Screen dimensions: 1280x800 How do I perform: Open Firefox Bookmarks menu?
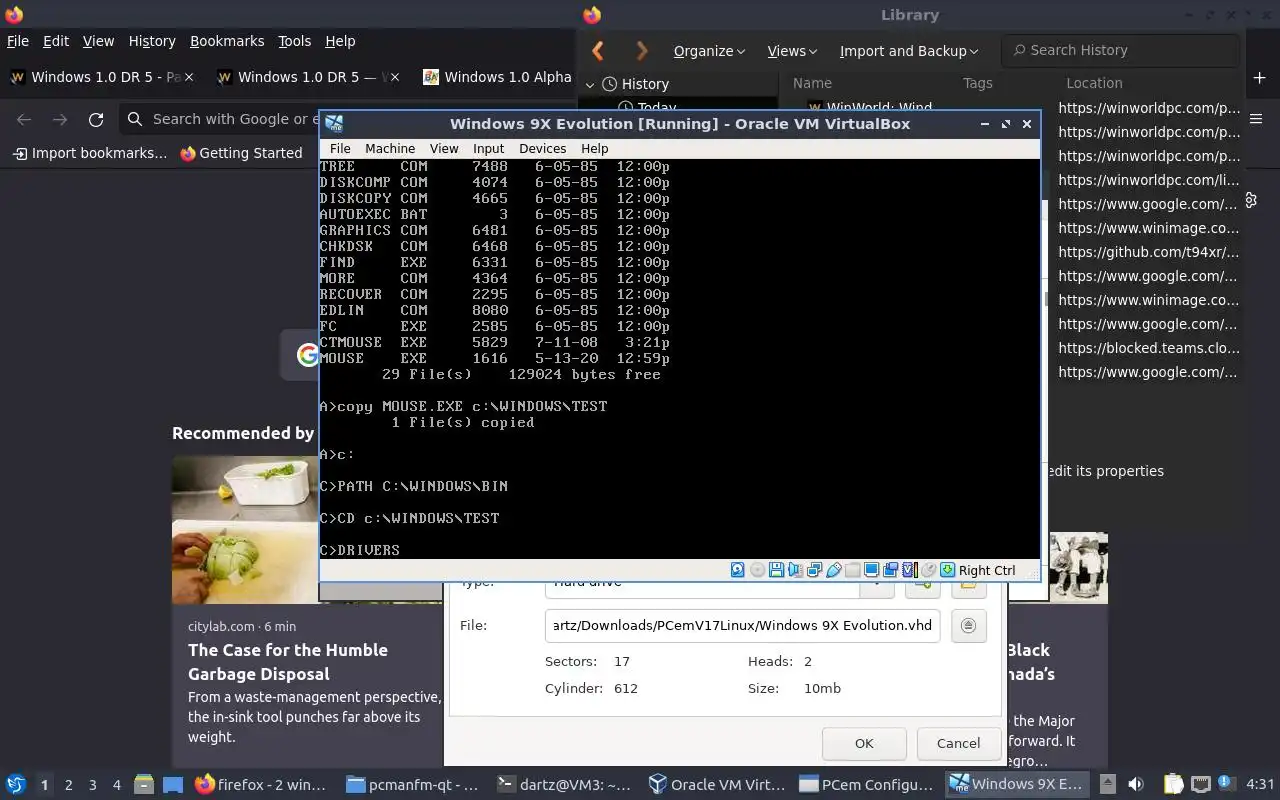point(227,41)
